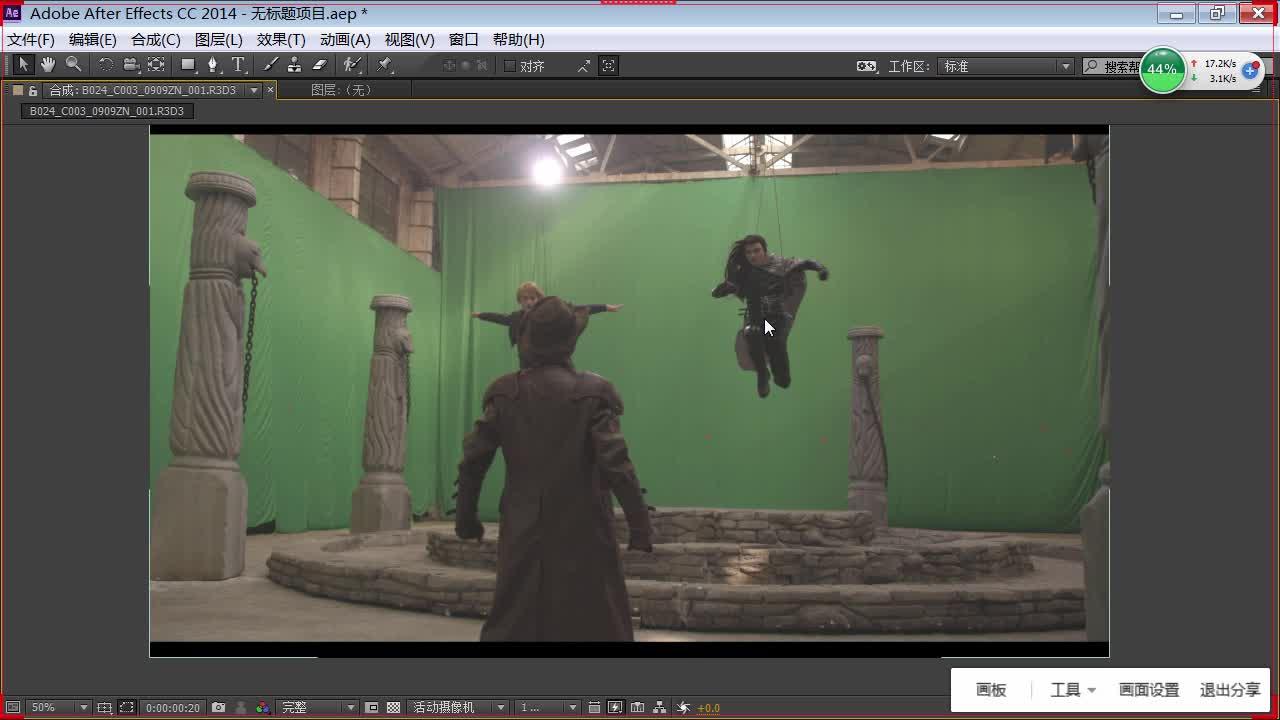
Task: Click the blue plus network widget button
Action: coord(1250,71)
